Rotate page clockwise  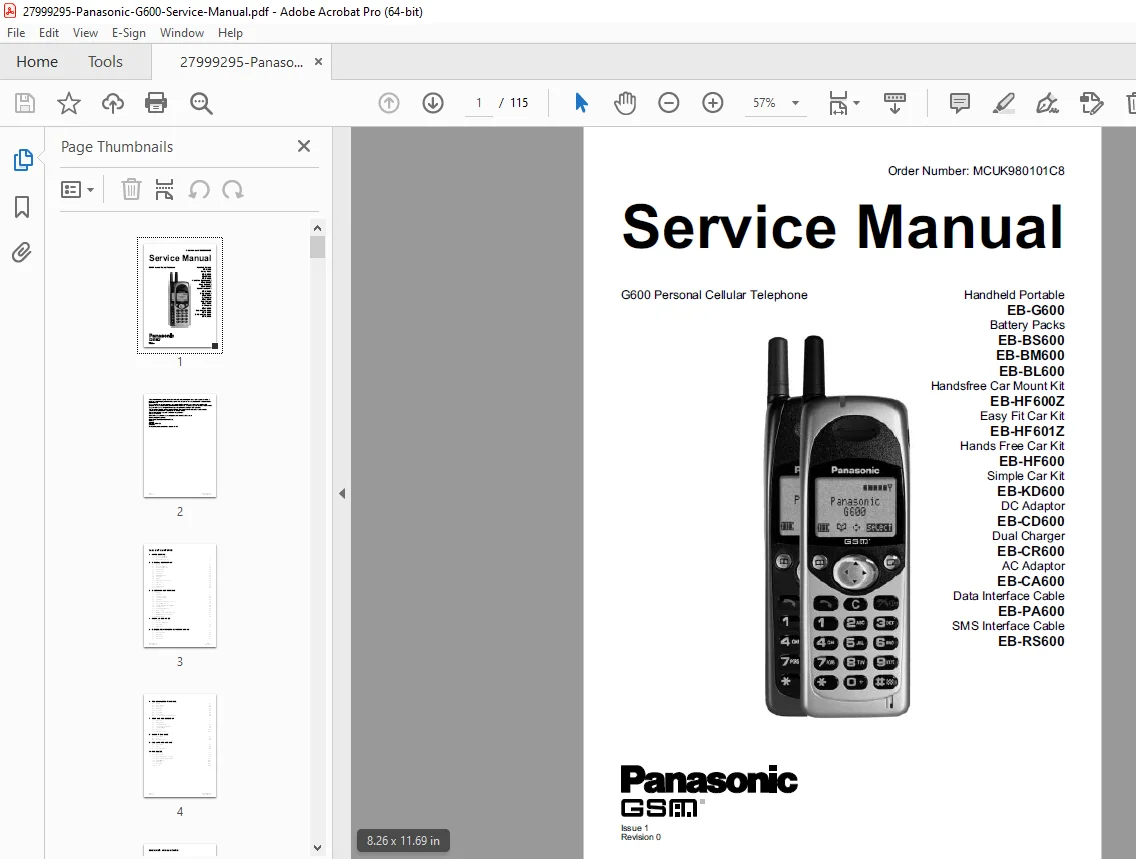coord(233,190)
